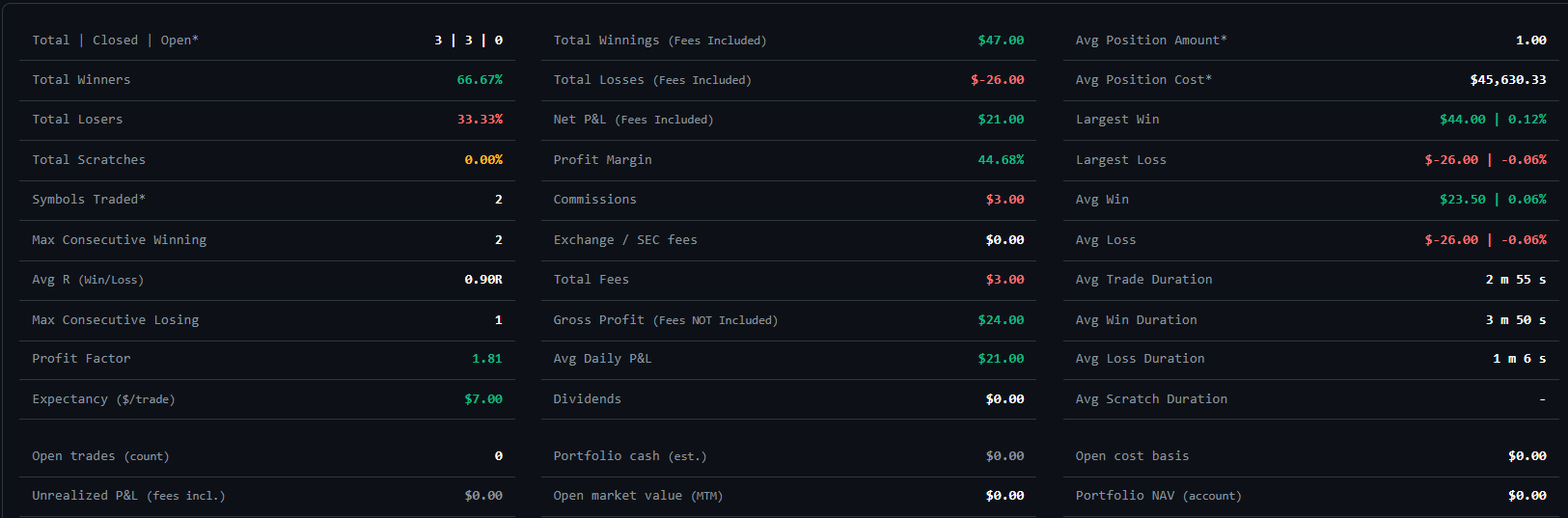The height and width of the screenshot is (518, 1568).
Task: Click the Avg Position Amount label
Action: [x=1151, y=41]
